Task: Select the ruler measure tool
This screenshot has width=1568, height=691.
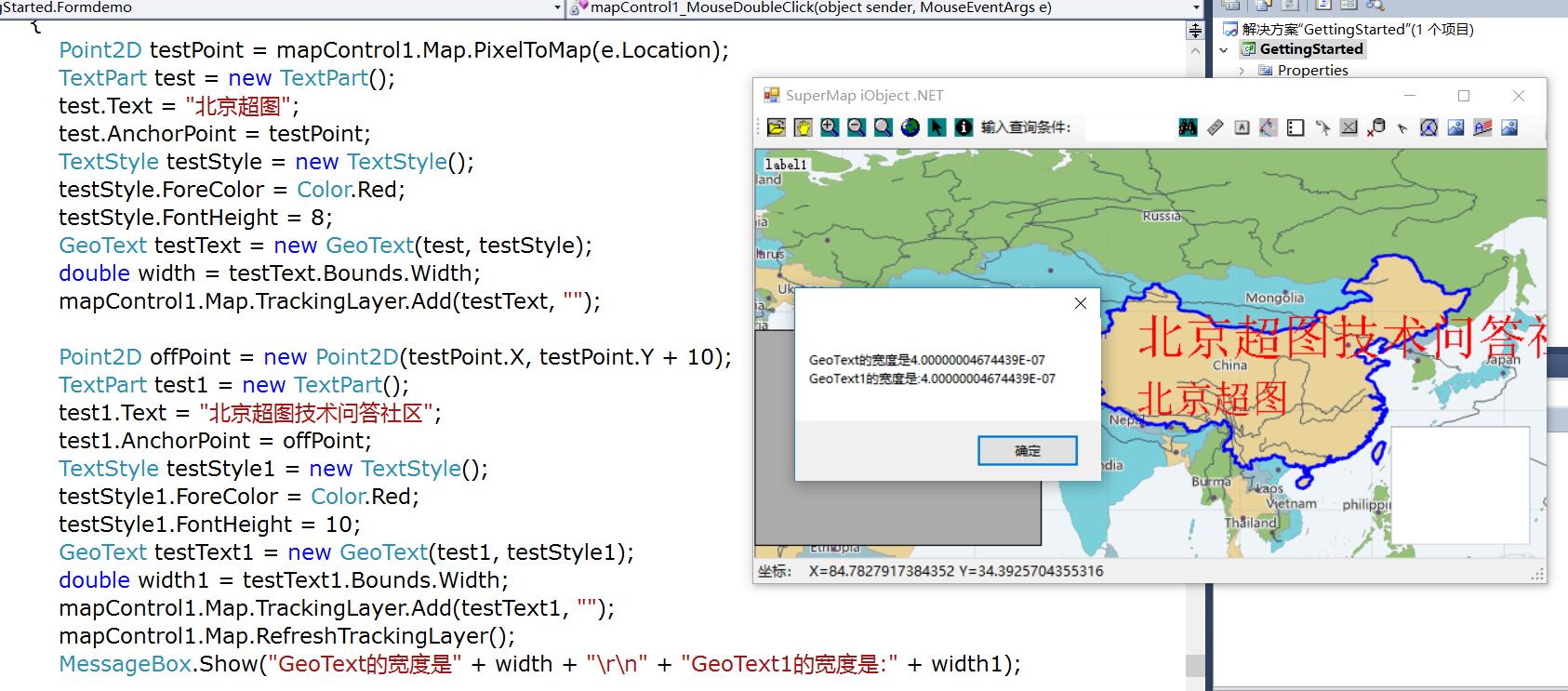Action: coord(1215,127)
